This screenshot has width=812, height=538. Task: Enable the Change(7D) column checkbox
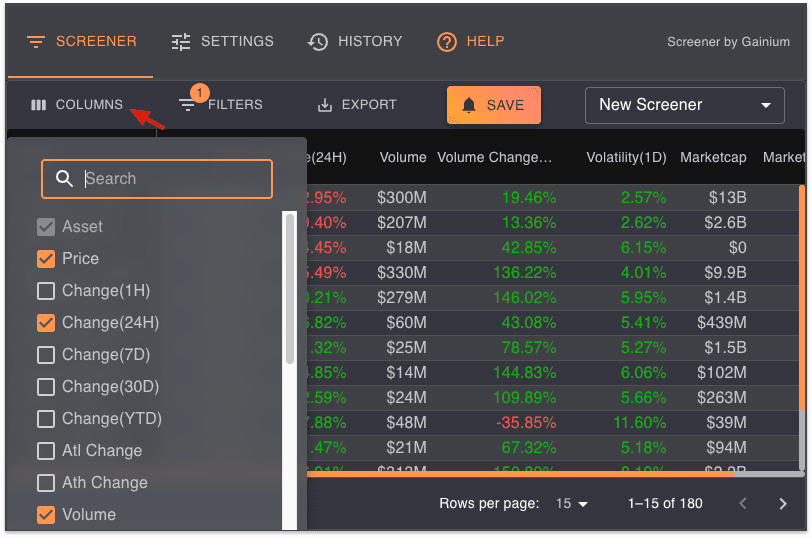pos(46,355)
